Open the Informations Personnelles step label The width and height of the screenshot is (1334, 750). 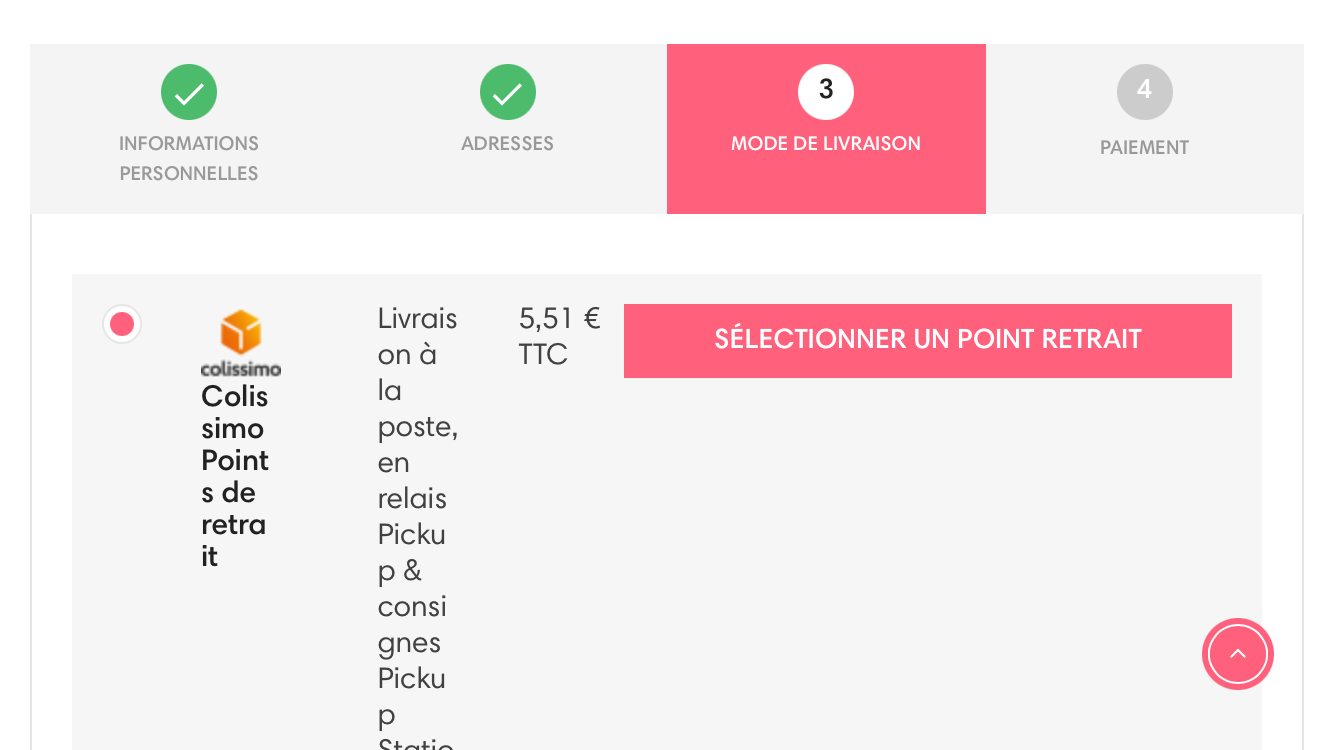pos(189,158)
